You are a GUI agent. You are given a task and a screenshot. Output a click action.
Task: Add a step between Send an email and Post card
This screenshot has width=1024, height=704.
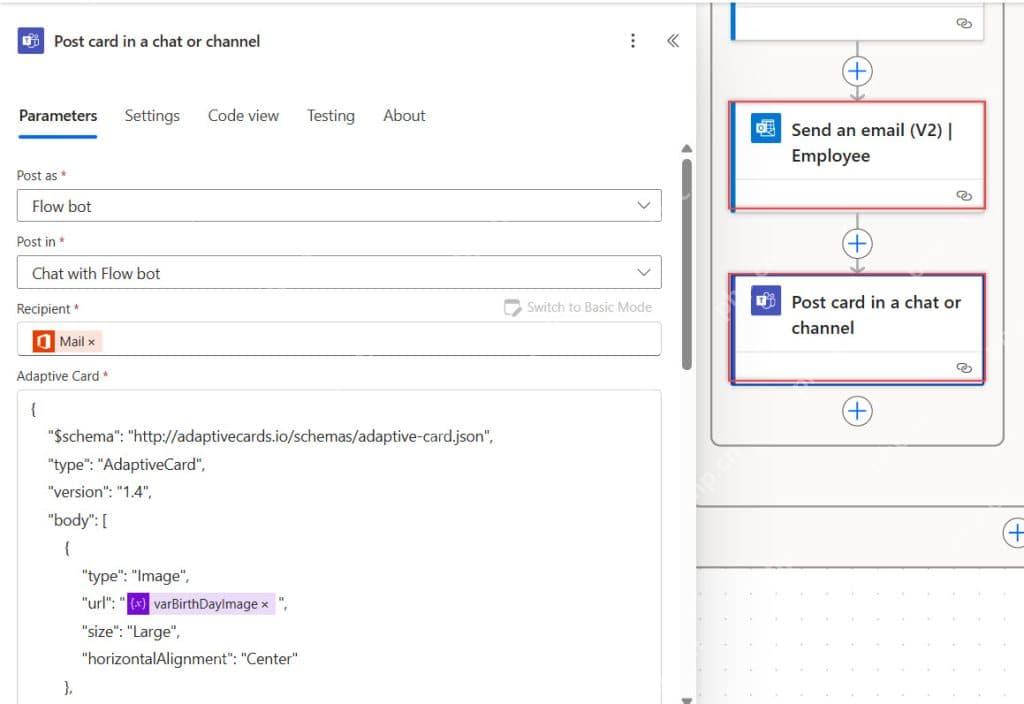tap(857, 244)
